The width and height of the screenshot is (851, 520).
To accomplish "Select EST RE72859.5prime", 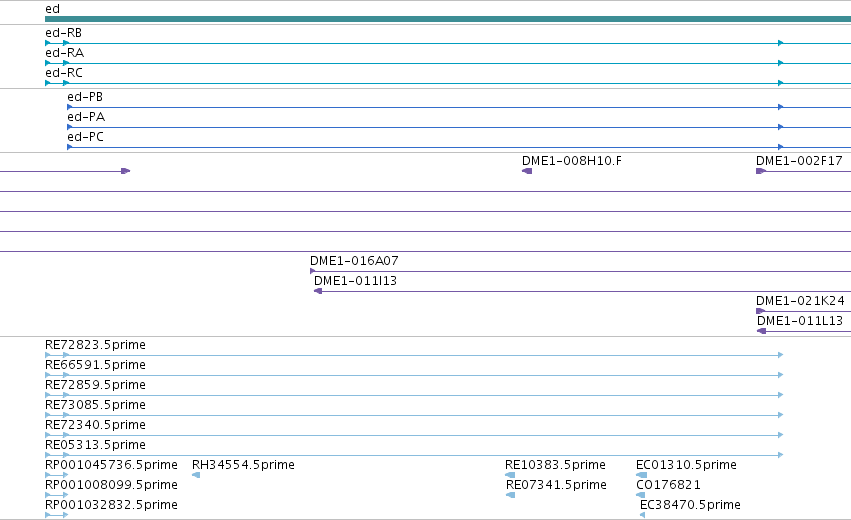I will pyautogui.click(x=96, y=385).
